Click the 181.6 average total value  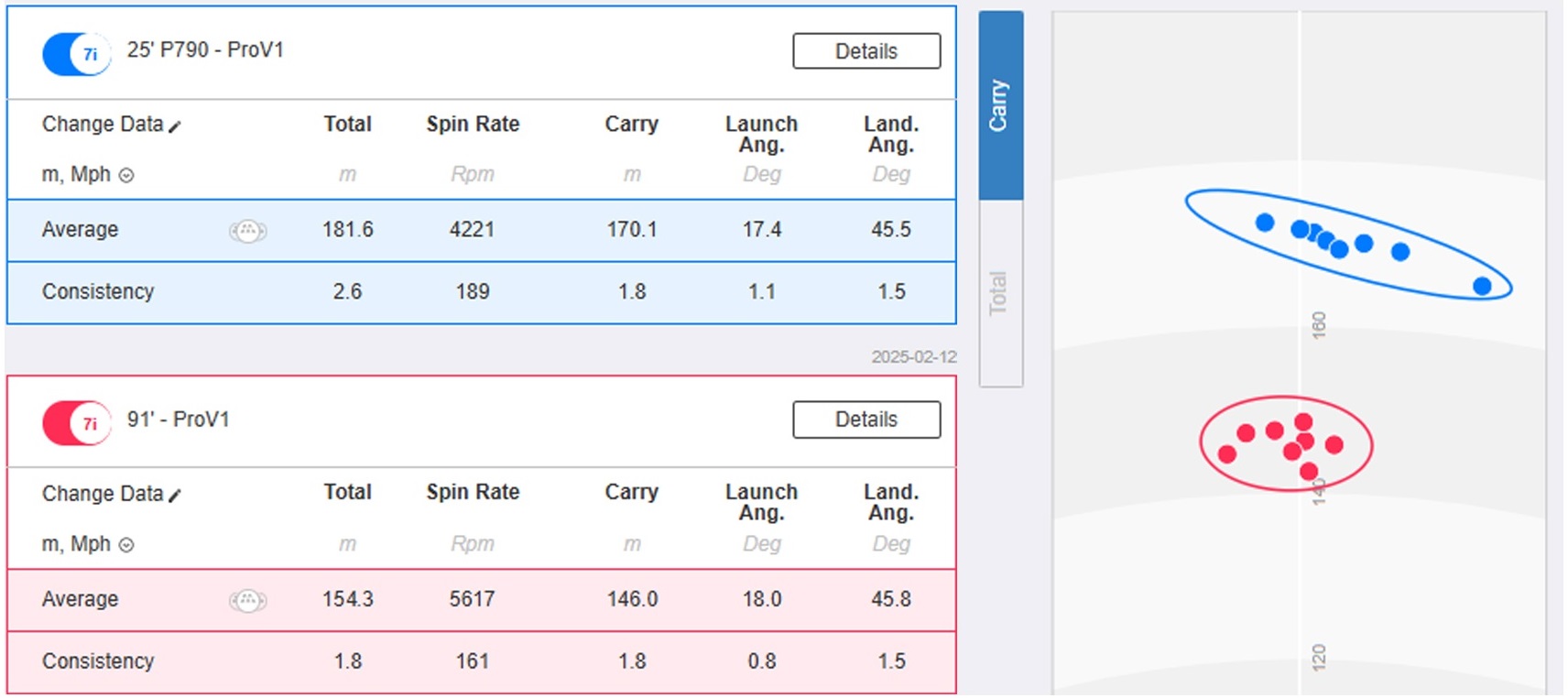click(x=347, y=229)
